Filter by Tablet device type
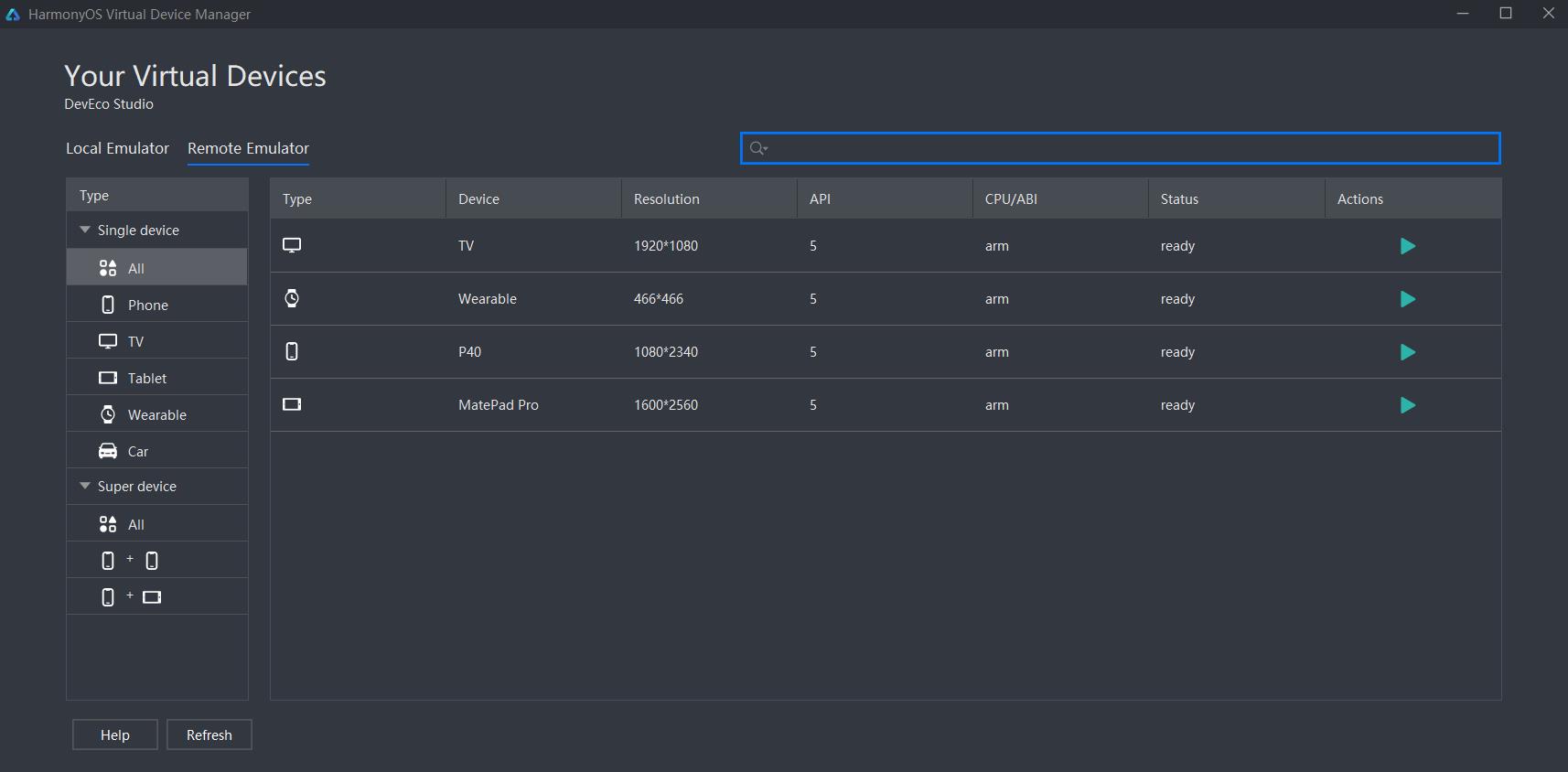 tap(157, 378)
